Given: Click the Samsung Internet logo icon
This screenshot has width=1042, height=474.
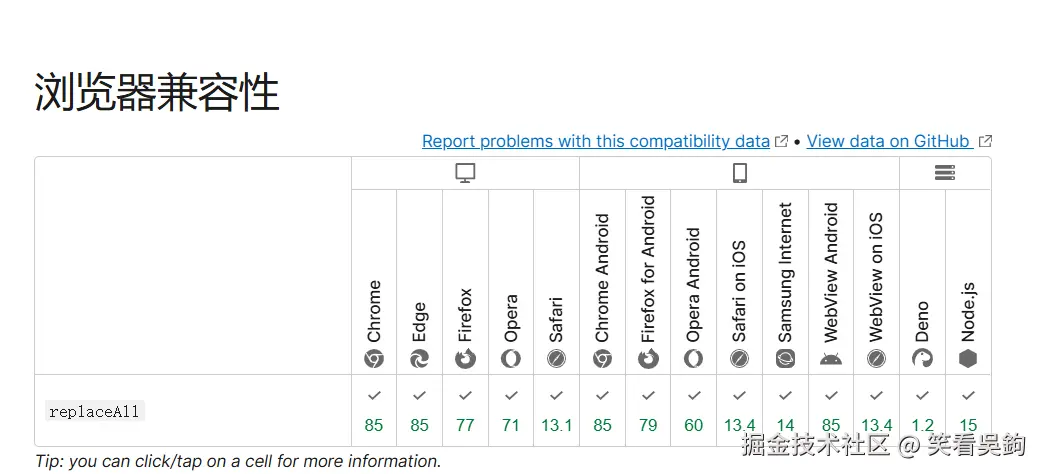Looking at the screenshot, I should [x=786, y=359].
